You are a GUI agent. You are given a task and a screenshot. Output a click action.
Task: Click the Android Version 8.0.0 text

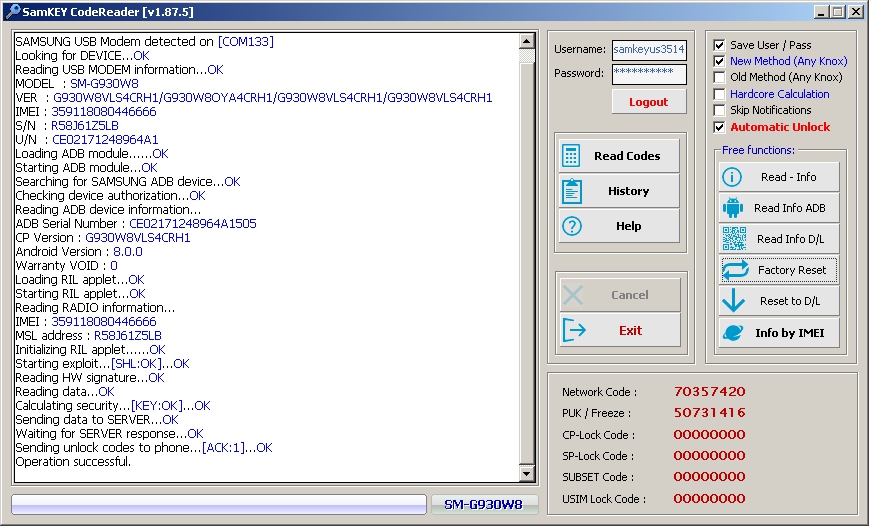coord(128,252)
